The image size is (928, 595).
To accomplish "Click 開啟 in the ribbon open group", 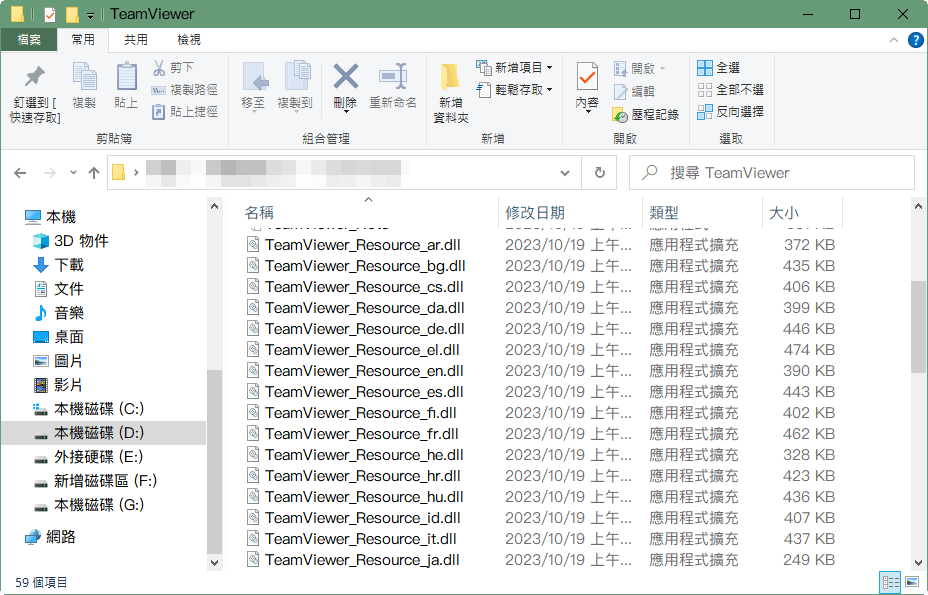I will pyautogui.click(x=639, y=68).
